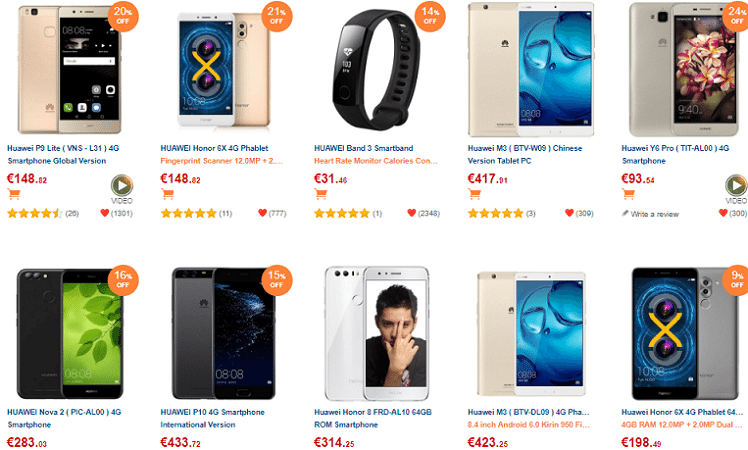Open Huawei P9 Lite product title link
Viewport: 748px width, 450px height.
coord(63,154)
